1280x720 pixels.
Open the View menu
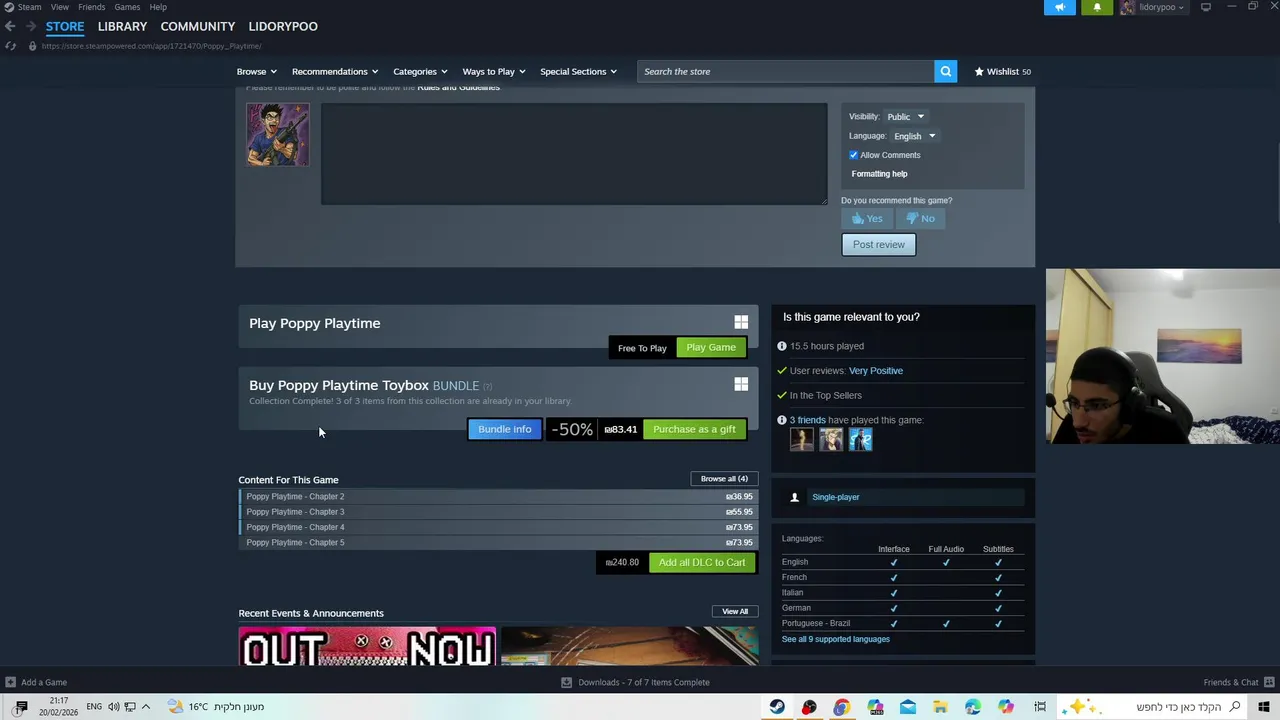tap(60, 7)
